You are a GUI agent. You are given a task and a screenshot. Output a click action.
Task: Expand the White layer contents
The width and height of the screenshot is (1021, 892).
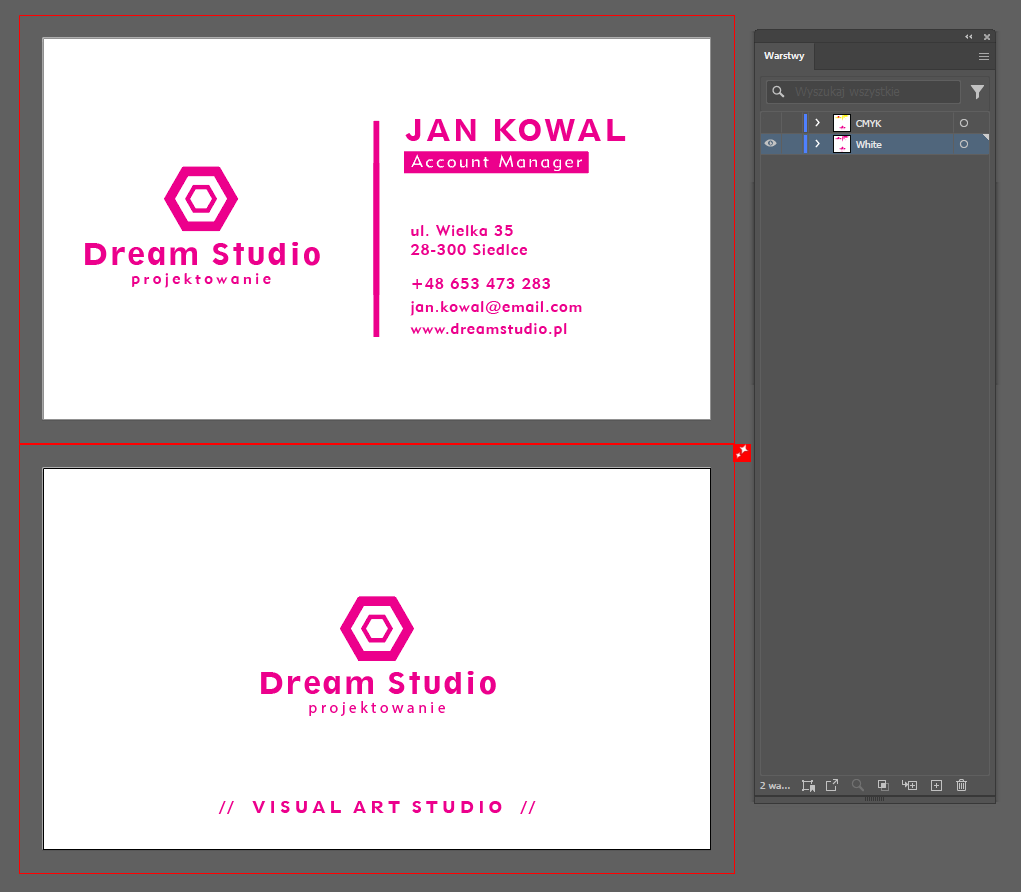(x=817, y=144)
